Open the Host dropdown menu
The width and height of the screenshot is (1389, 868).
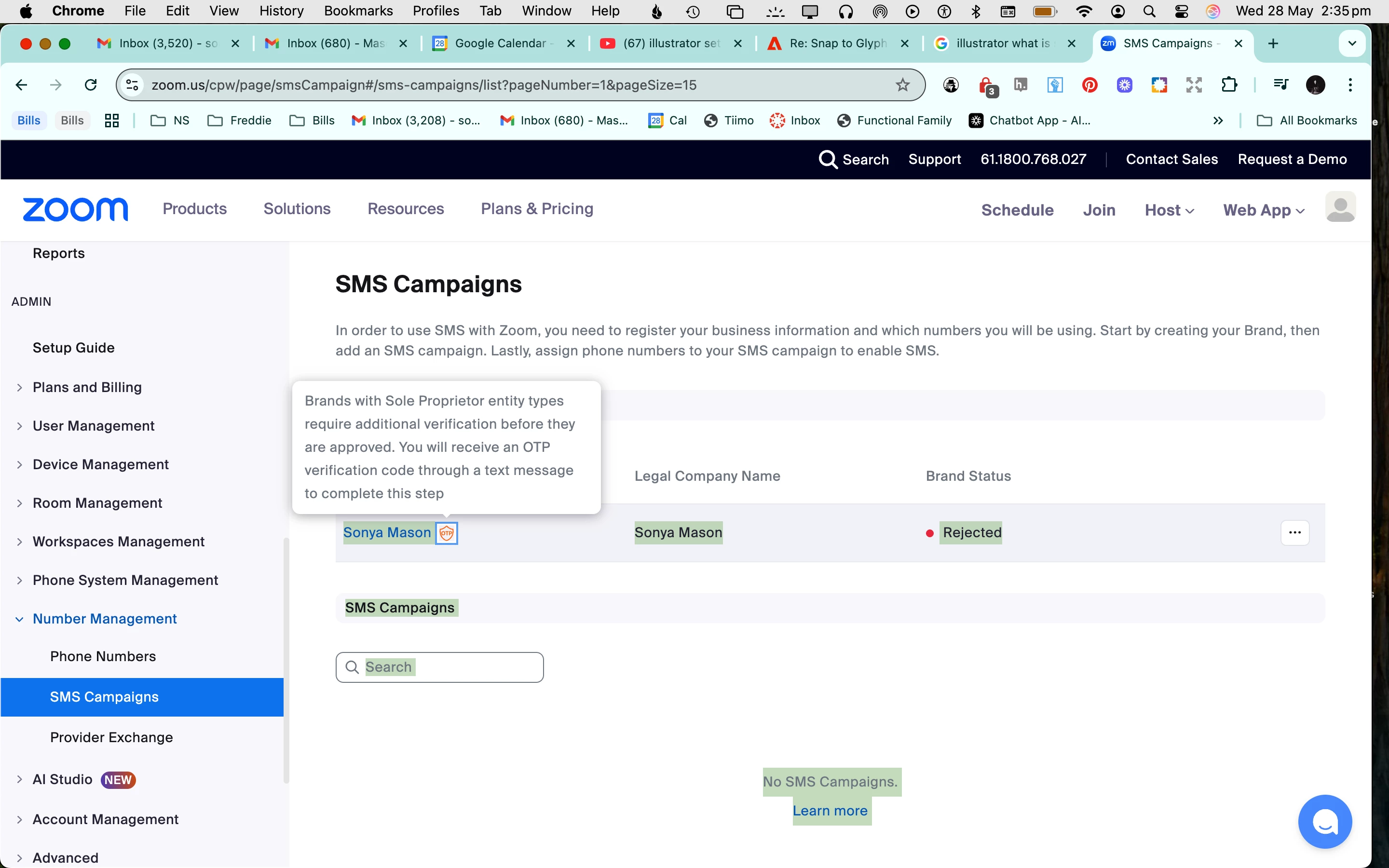click(x=1169, y=210)
